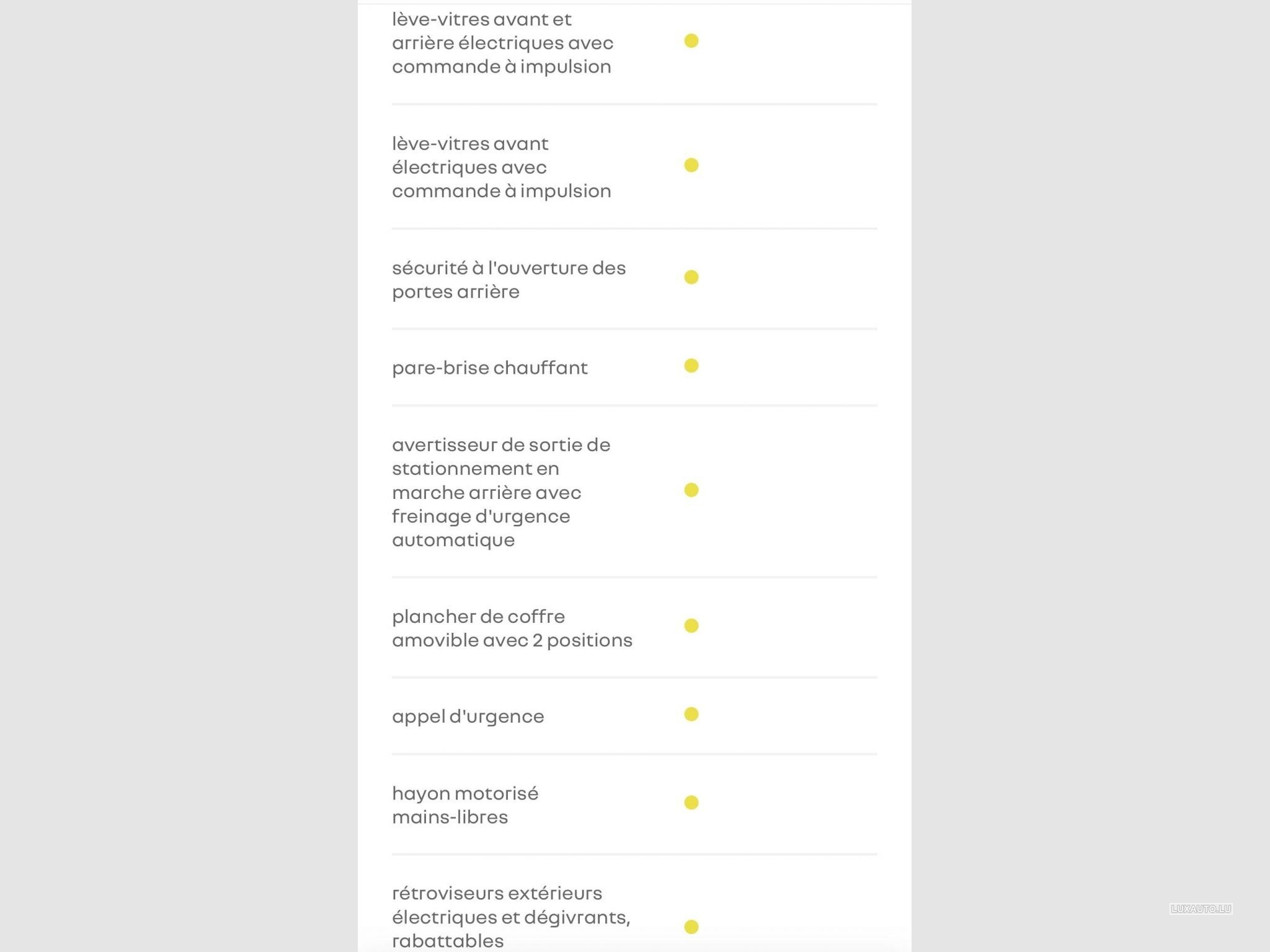Click the yellow dot next to appel d'urgence
This screenshot has height=952, width=1270.
691,714
